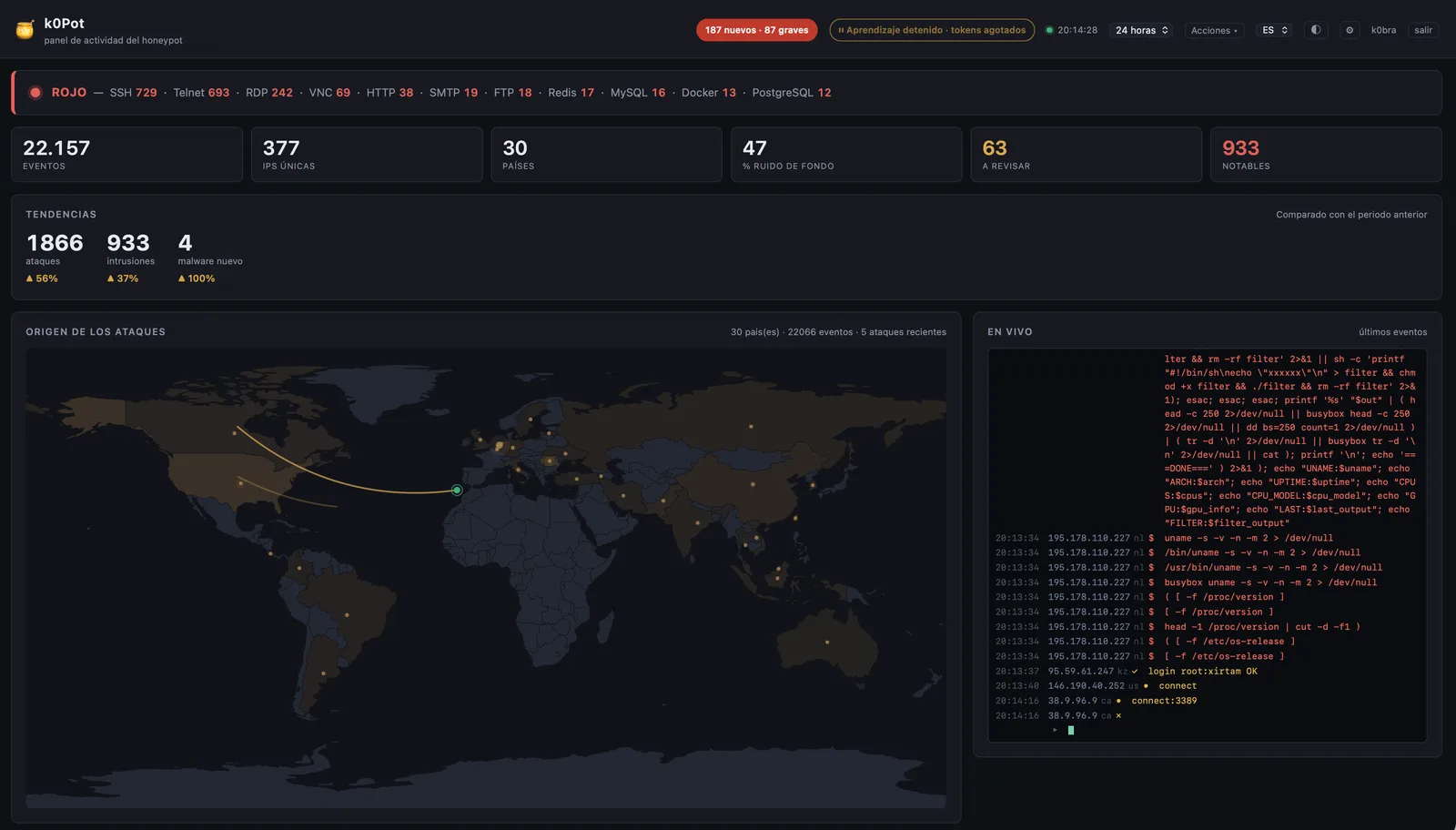Select Telnet 693 in the alert bar

tap(201, 93)
